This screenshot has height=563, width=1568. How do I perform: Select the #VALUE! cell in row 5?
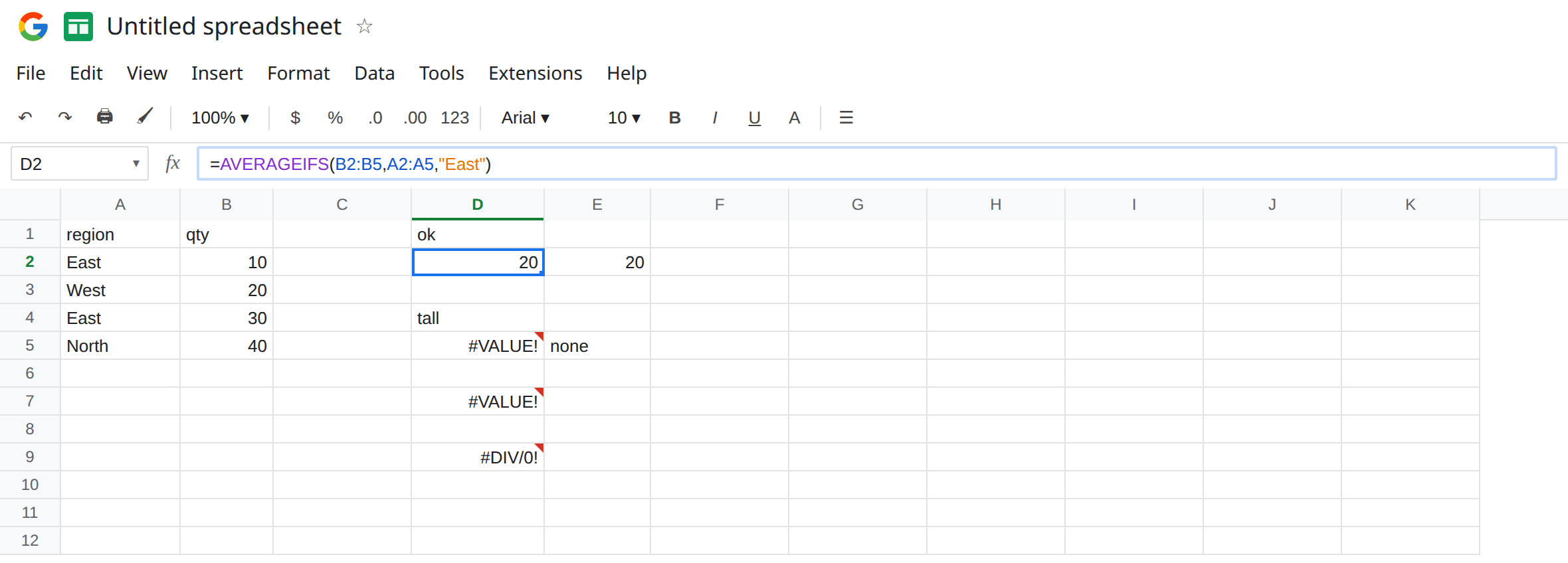pyautogui.click(x=478, y=346)
